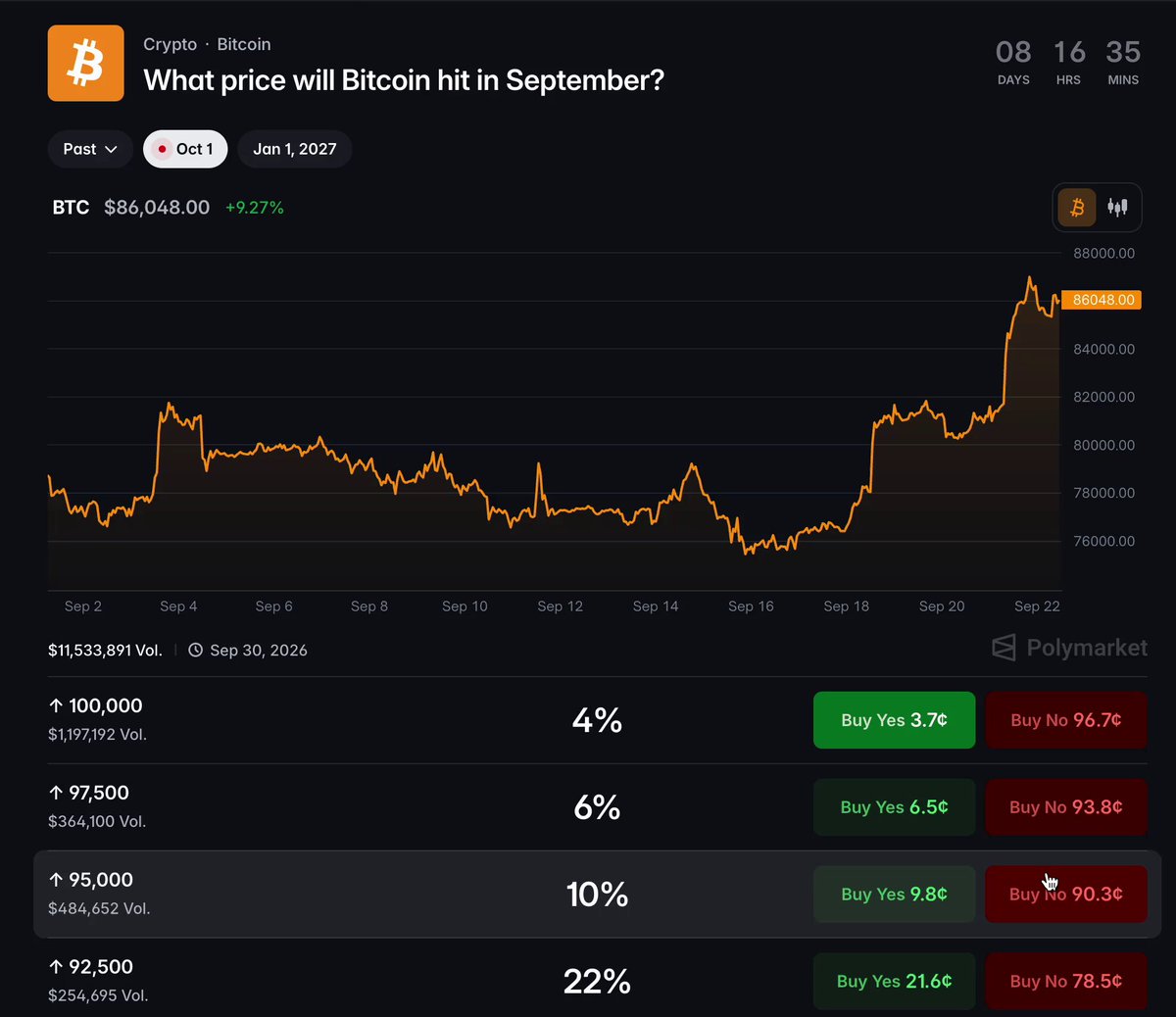
Task: Select the ↑ 92,500 outcome label
Action: [x=90, y=967]
